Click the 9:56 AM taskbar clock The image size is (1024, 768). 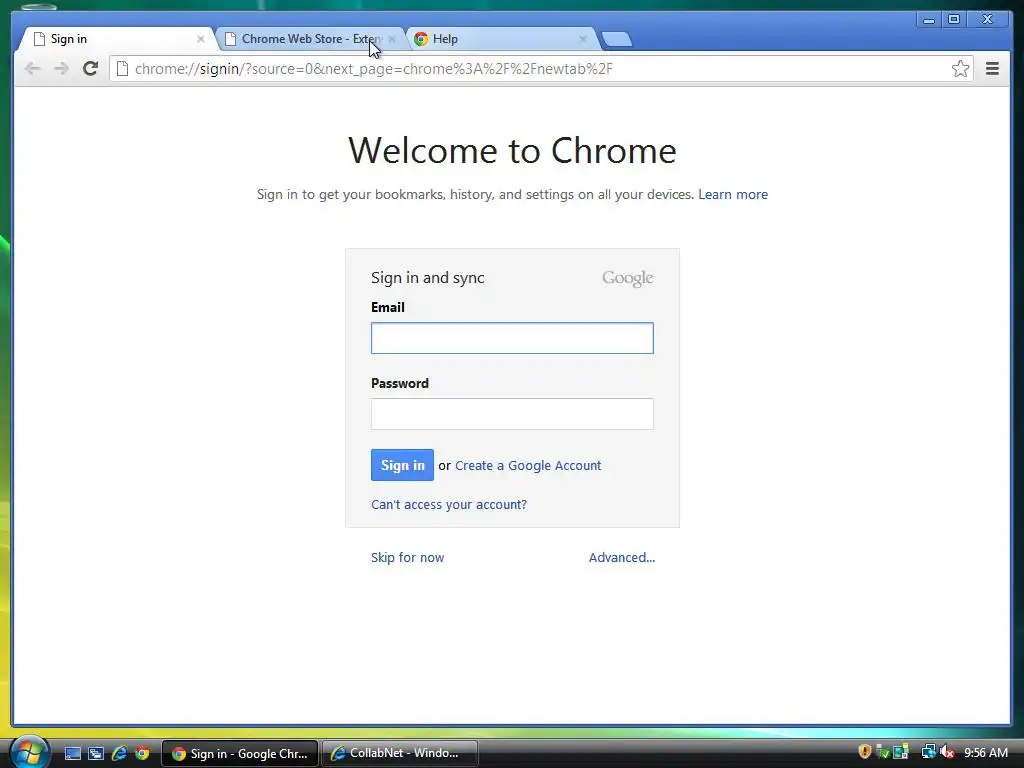[985, 753]
